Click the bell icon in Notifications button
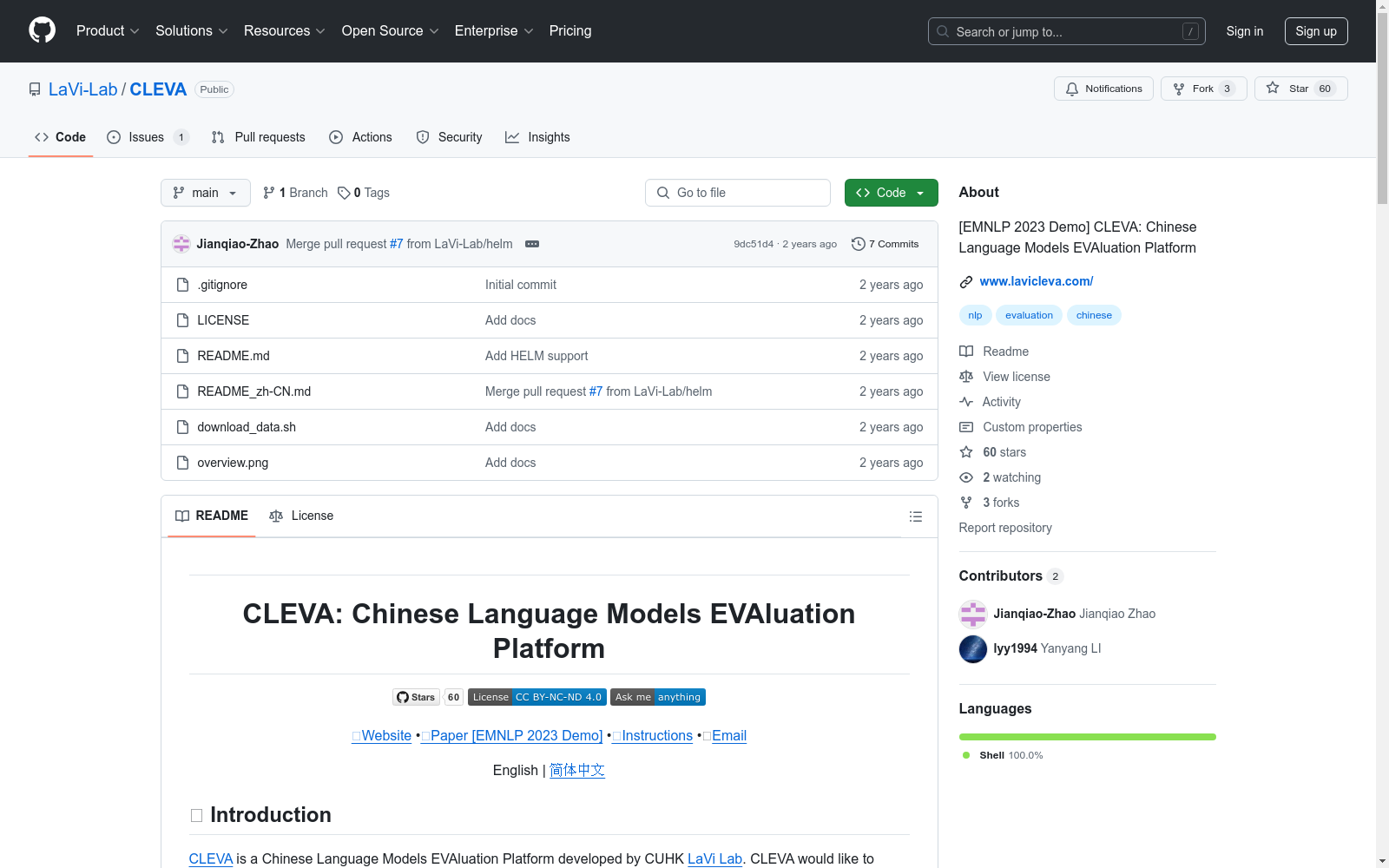Viewport: 1389px width, 868px height. coord(1072,89)
